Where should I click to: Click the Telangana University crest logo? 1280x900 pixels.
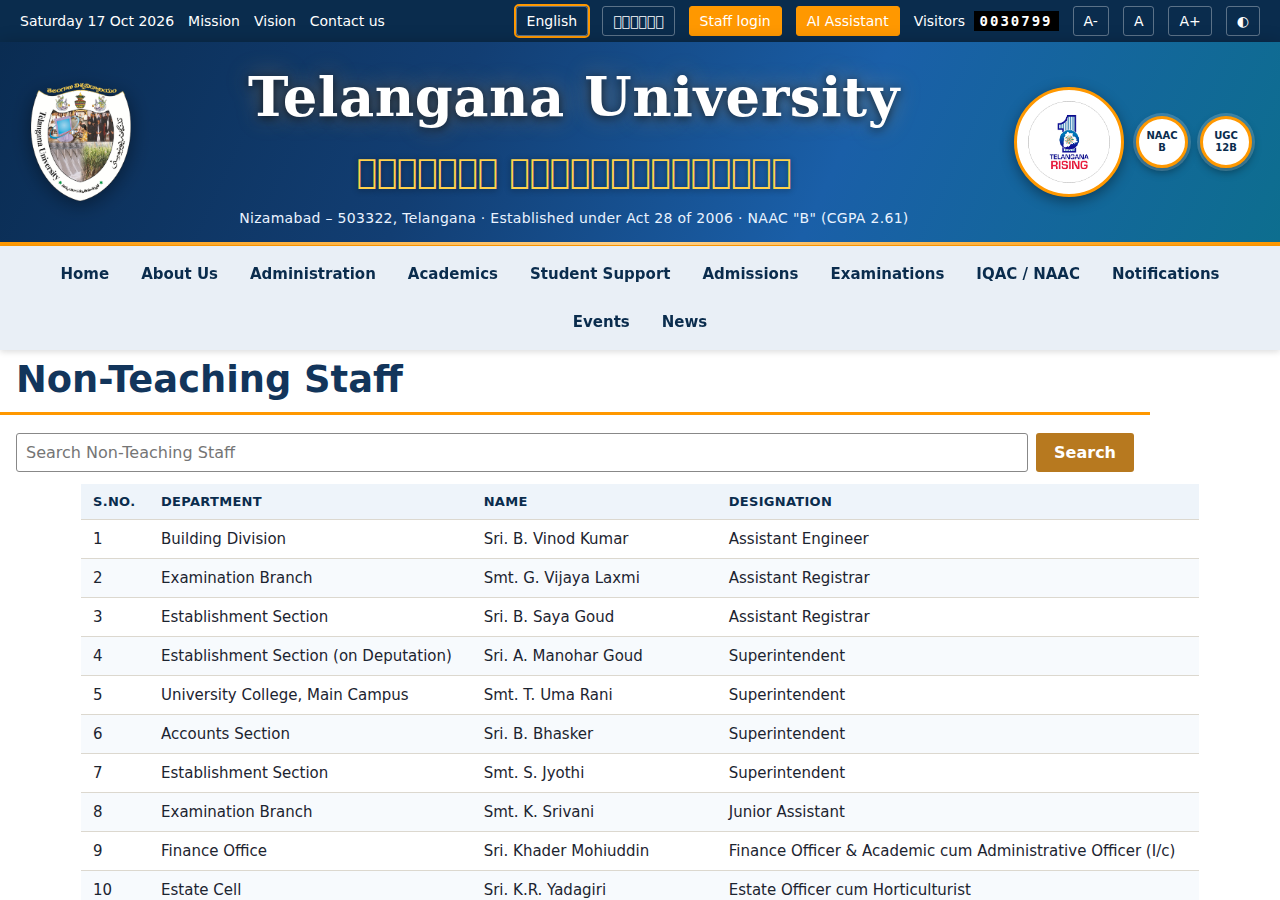(x=81, y=142)
